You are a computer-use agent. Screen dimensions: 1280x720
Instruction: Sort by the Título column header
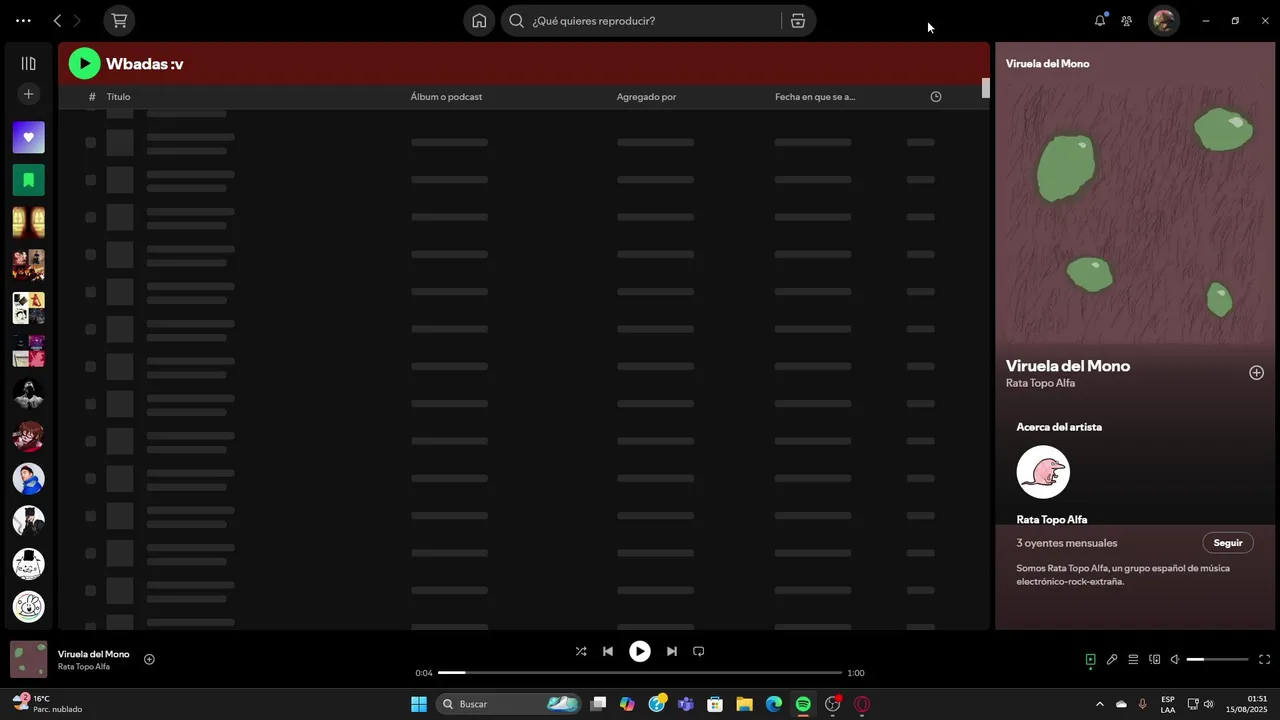(x=118, y=97)
